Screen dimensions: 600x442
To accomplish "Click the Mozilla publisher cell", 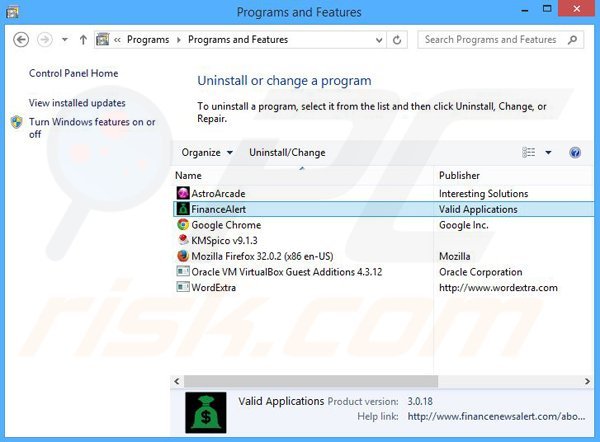I will click(455, 256).
